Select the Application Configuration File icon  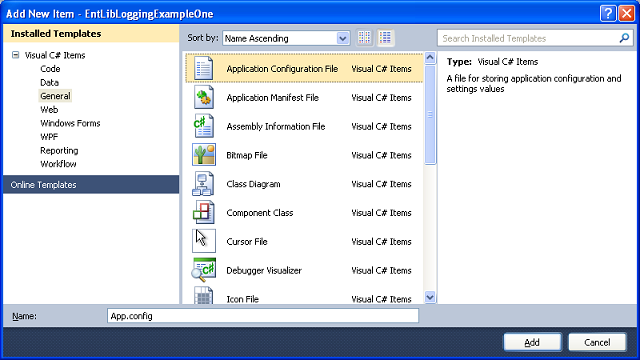click(x=203, y=68)
